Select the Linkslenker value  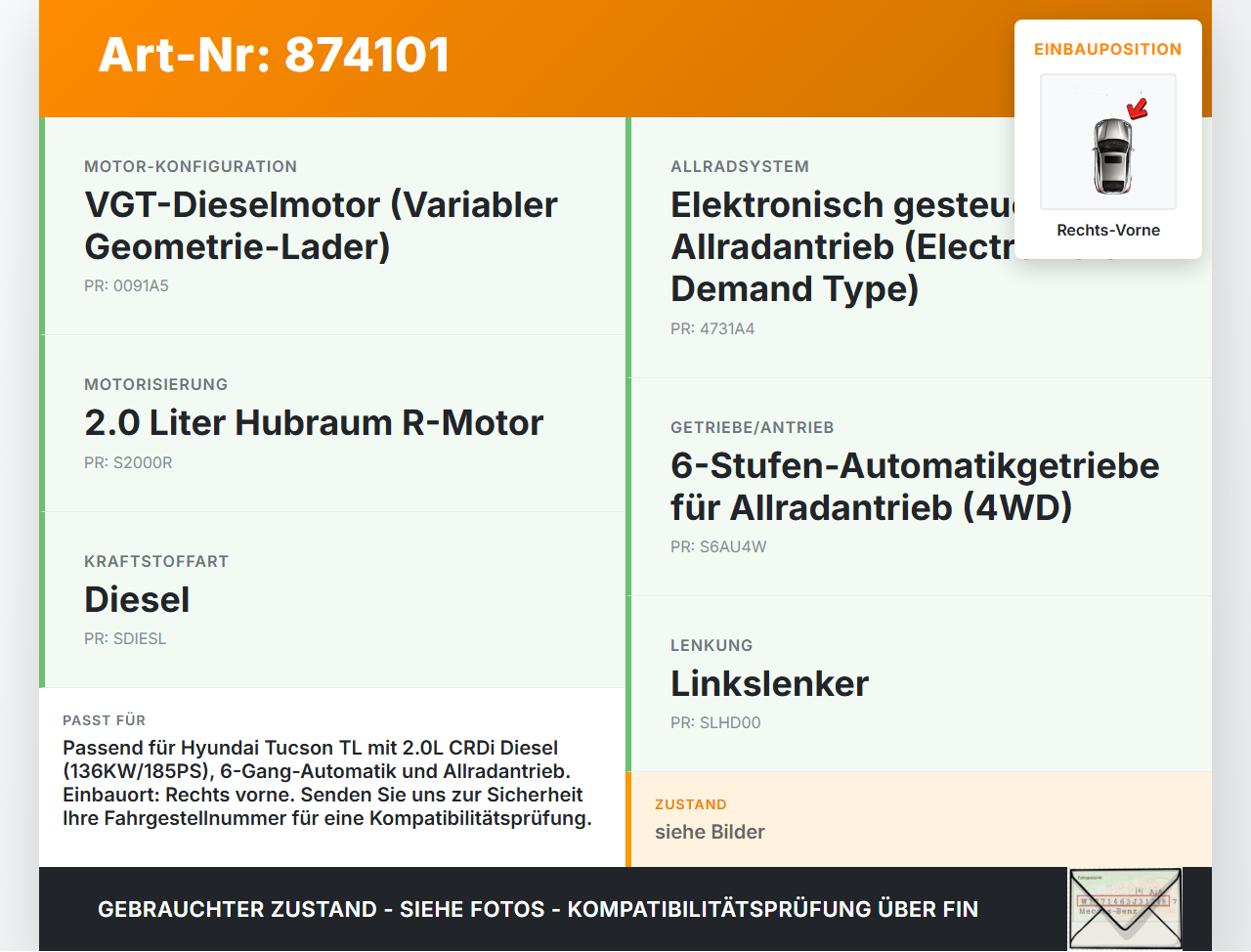(769, 683)
